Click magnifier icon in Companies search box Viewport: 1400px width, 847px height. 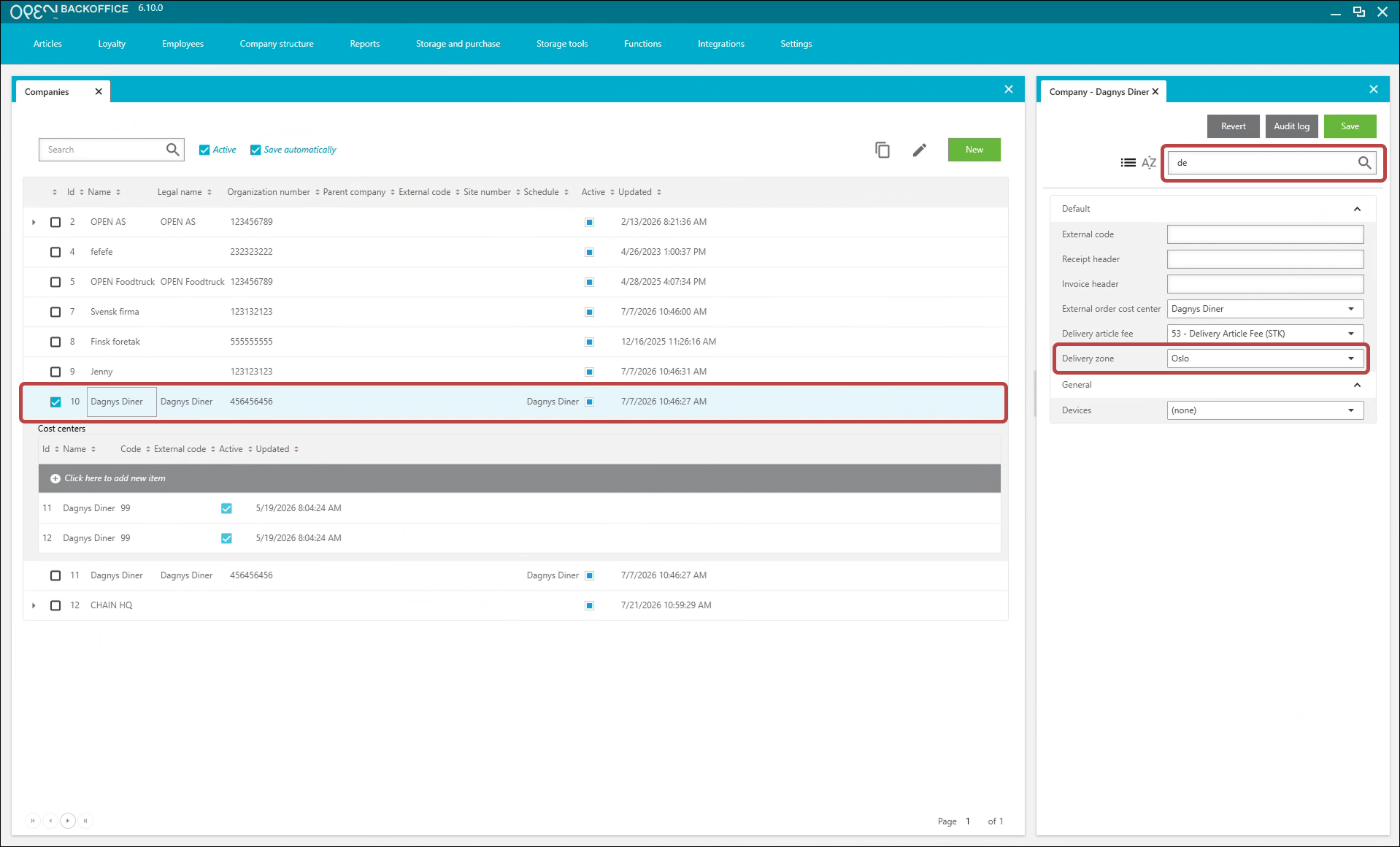[x=172, y=150]
